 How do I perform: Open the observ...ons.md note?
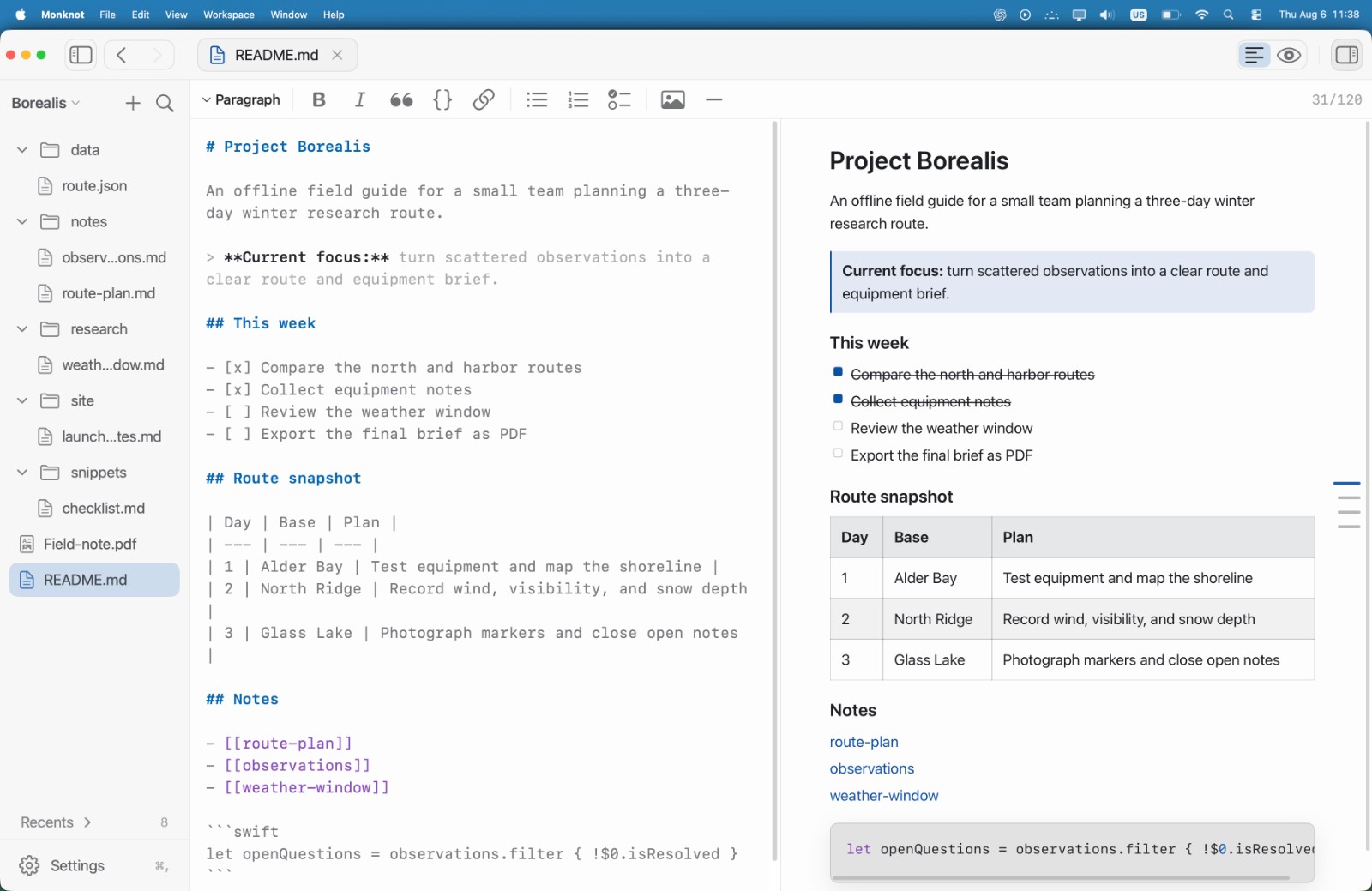coord(94,257)
